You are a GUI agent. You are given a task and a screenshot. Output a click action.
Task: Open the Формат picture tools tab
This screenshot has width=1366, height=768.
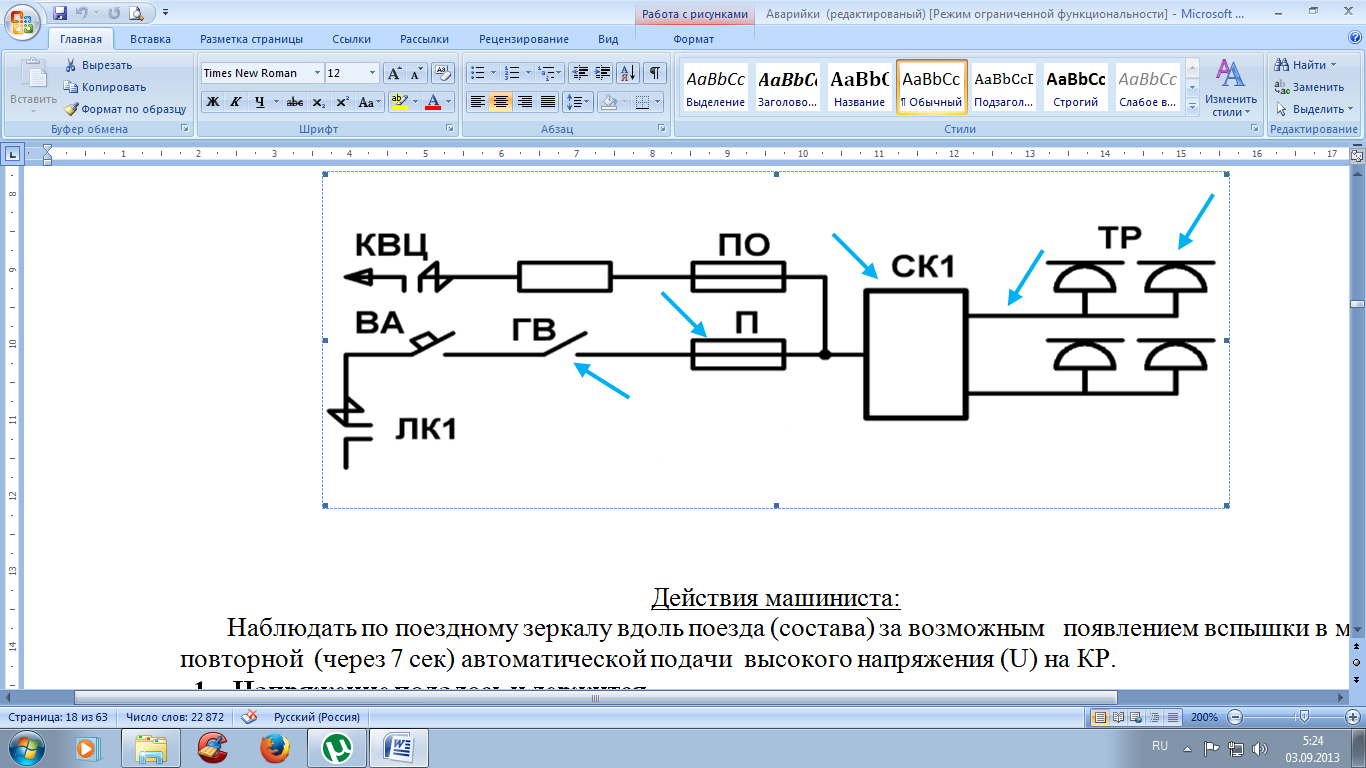coord(694,39)
